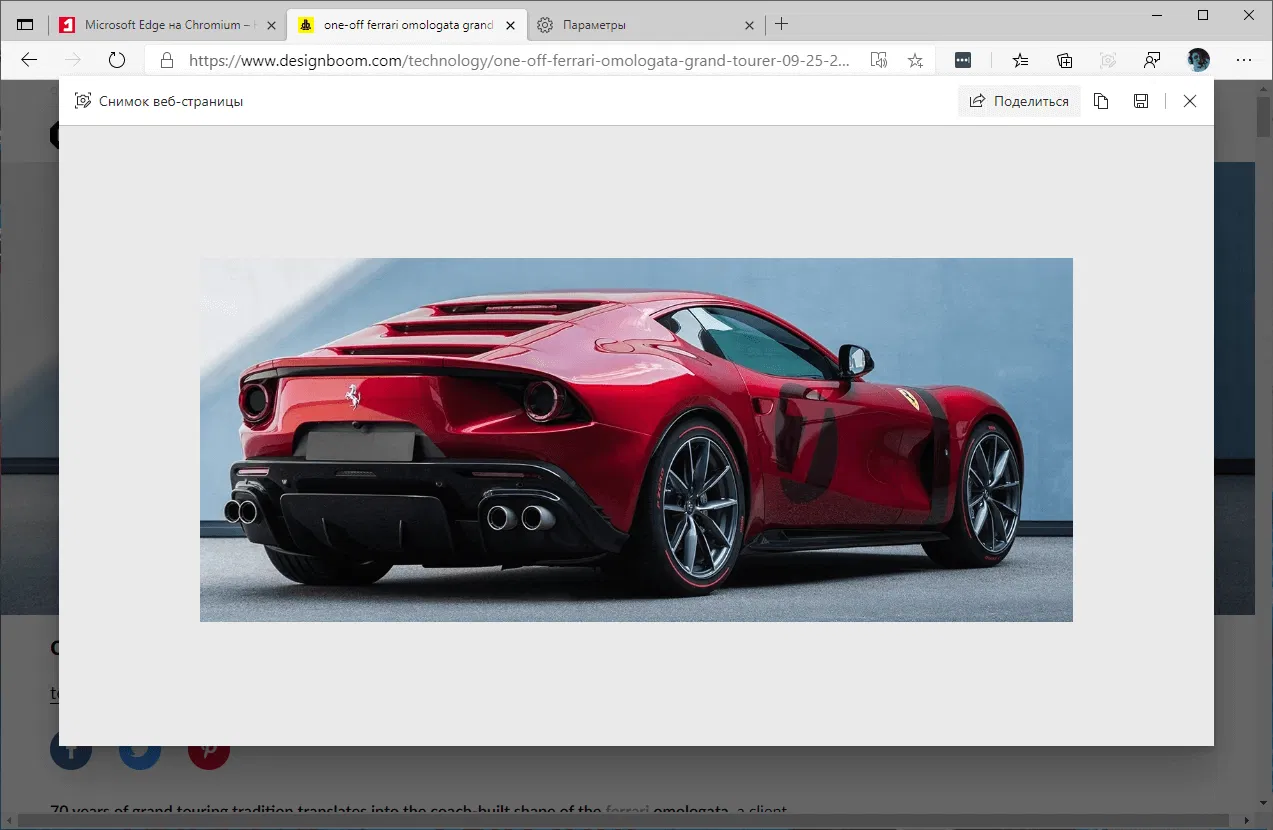Click the padlock icon in the address bar

[166, 60]
